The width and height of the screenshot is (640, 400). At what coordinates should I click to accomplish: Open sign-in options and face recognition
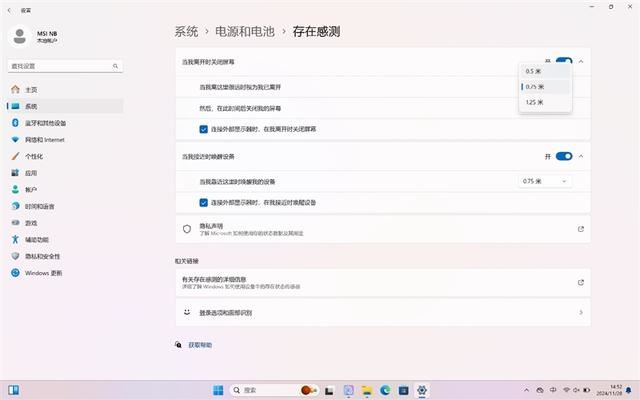point(383,313)
